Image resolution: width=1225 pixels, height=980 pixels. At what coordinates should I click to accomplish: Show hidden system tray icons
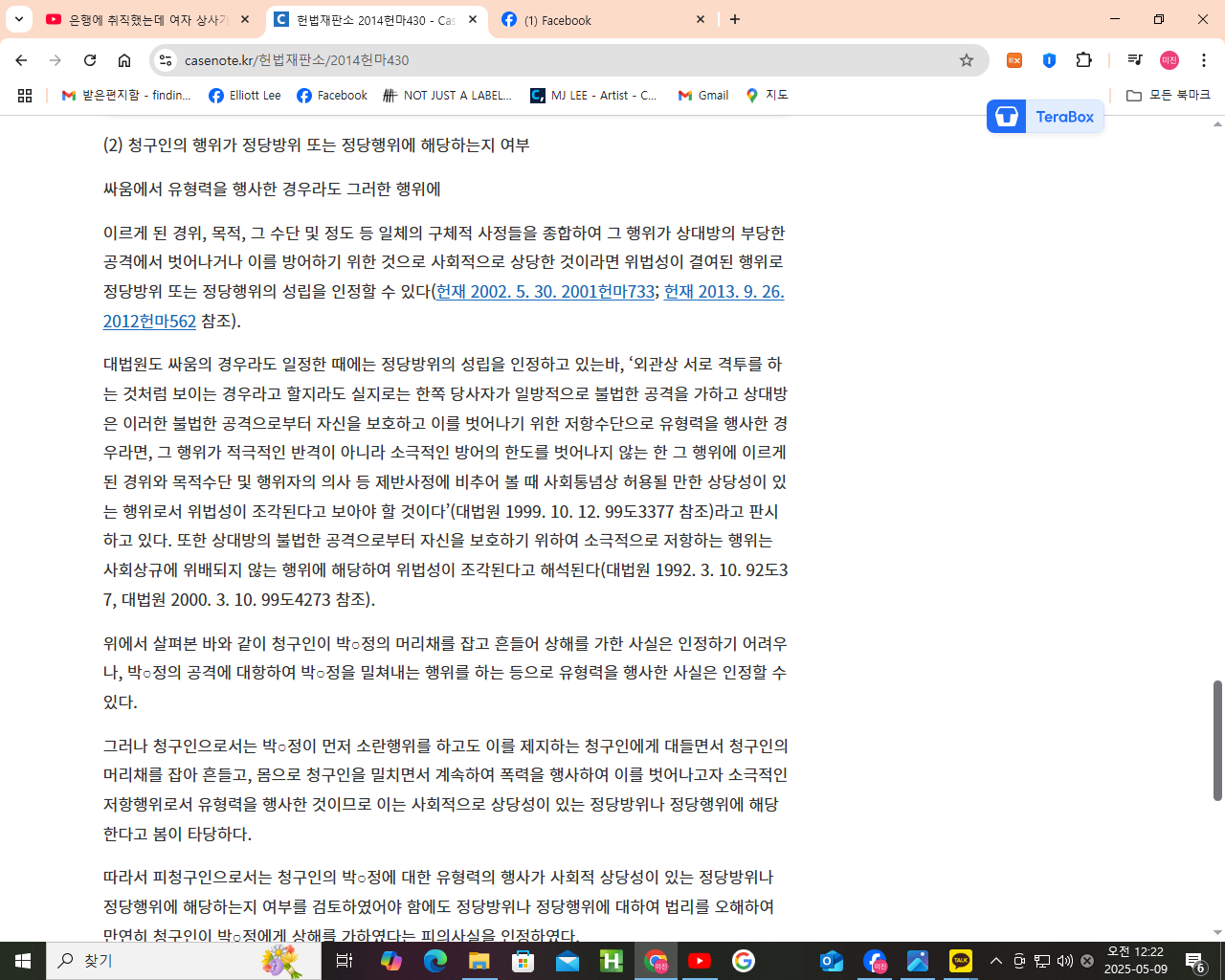pyautogui.click(x=996, y=961)
